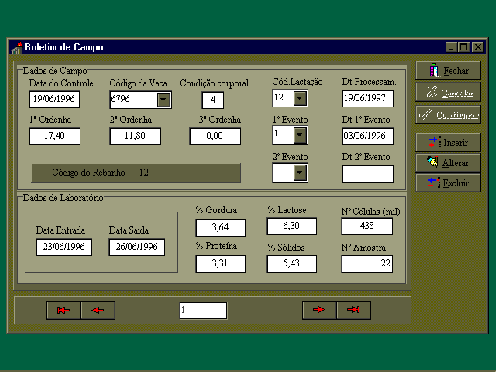Click the Alterar record button
This screenshot has height=372, width=496.
(448, 163)
